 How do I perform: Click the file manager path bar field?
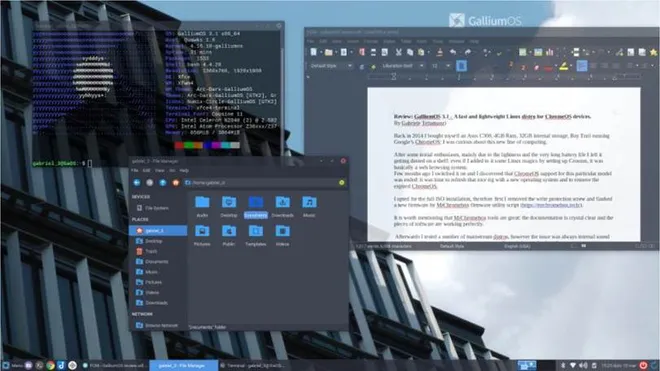[260, 182]
